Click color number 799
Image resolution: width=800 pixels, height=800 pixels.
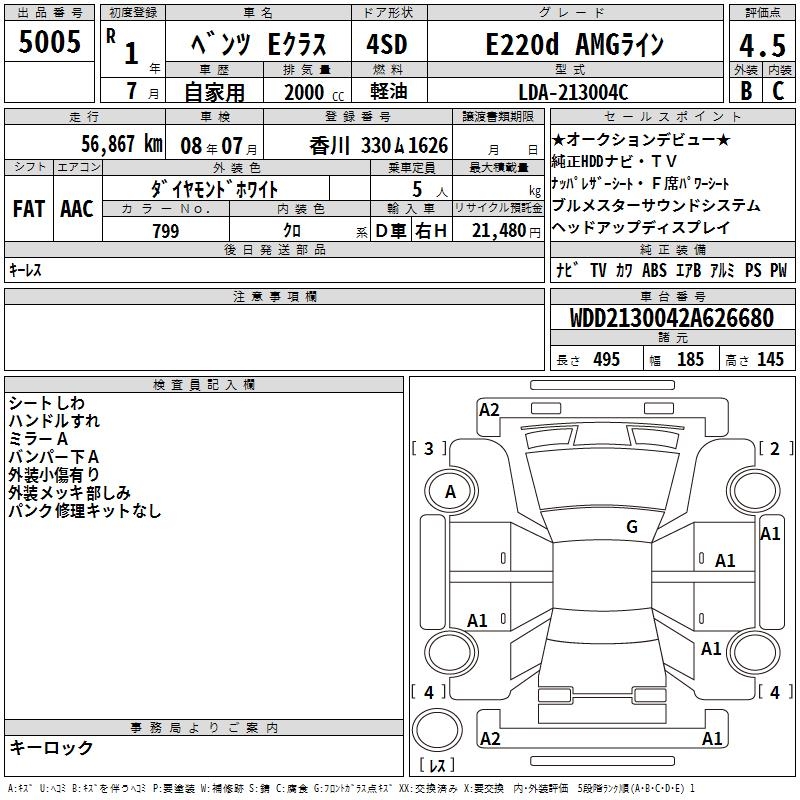coord(166,231)
